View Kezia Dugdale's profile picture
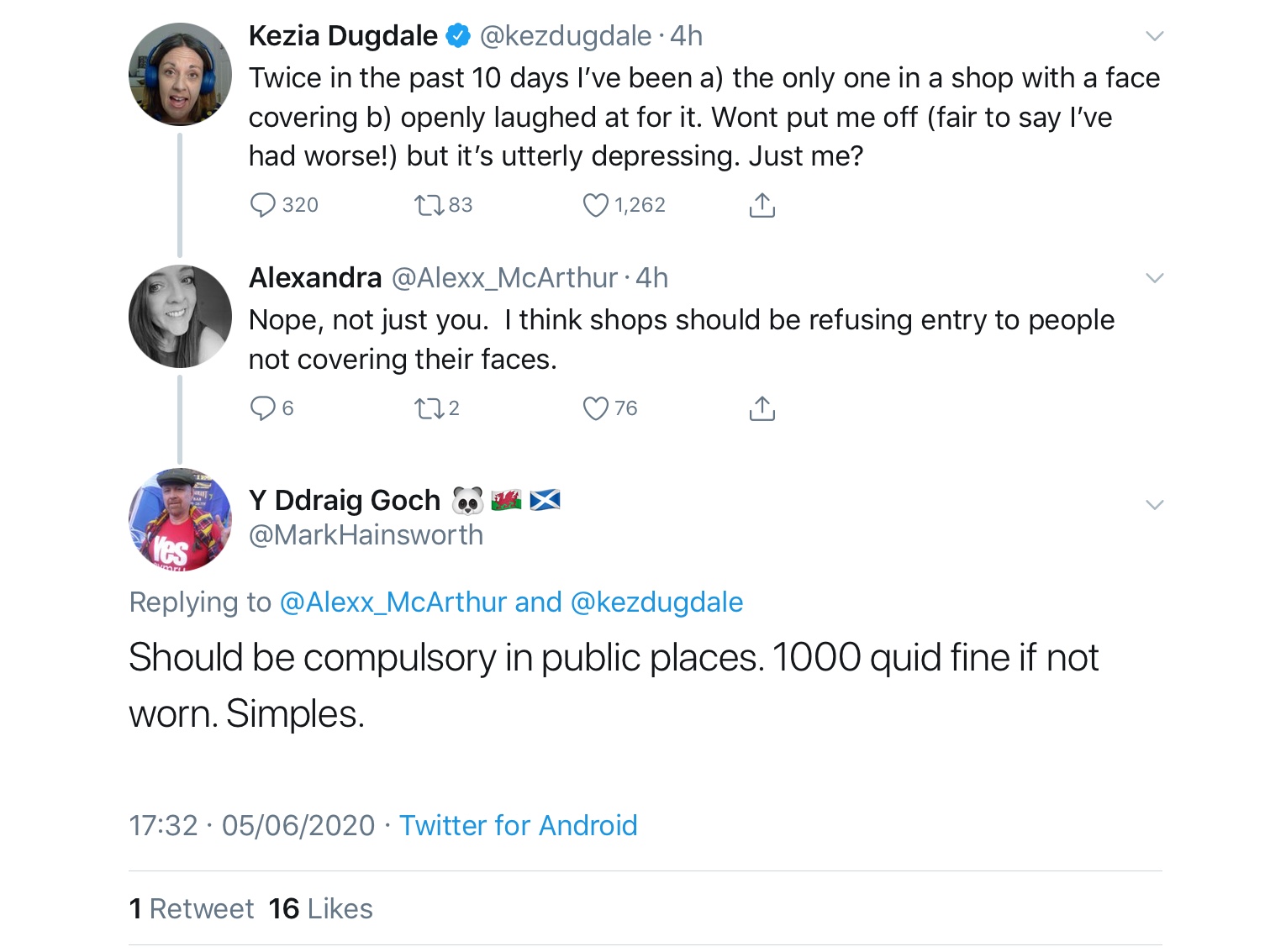Image resolution: width=1286 pixels, height=952 pixels. point(180,74)
